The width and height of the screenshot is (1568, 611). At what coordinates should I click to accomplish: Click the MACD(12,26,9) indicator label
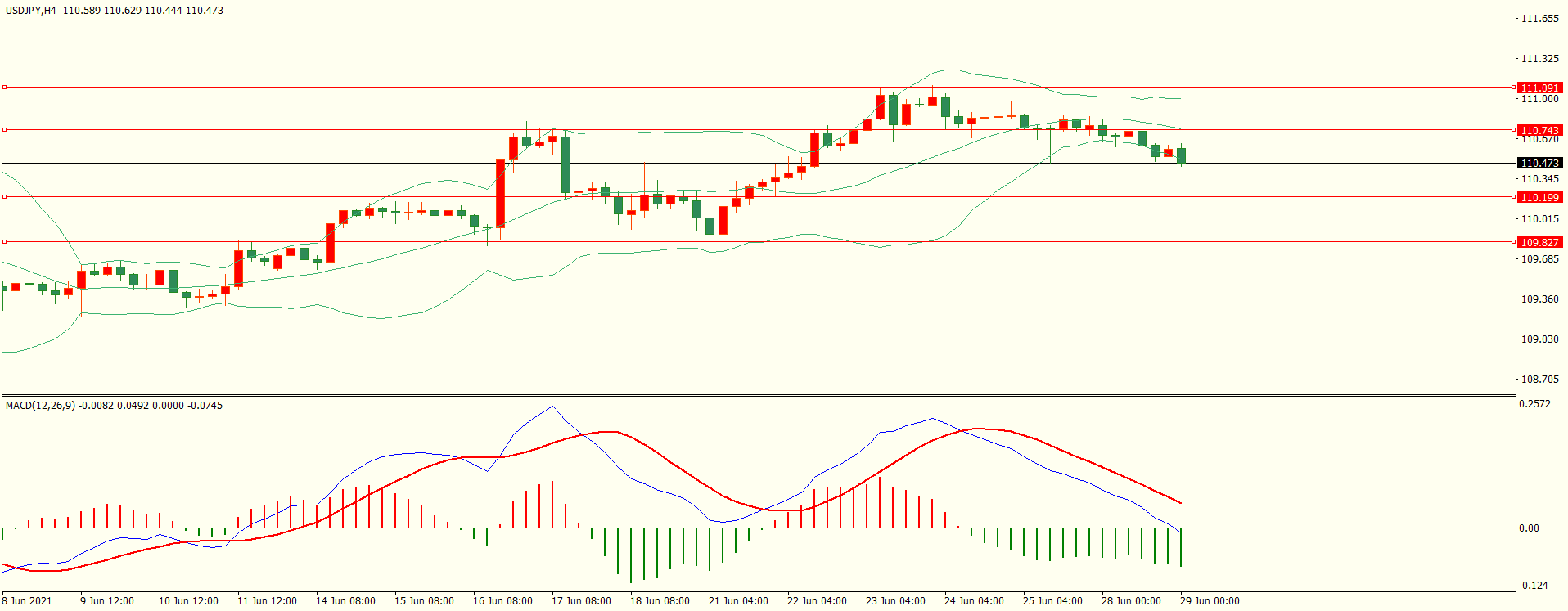(40, 405)
